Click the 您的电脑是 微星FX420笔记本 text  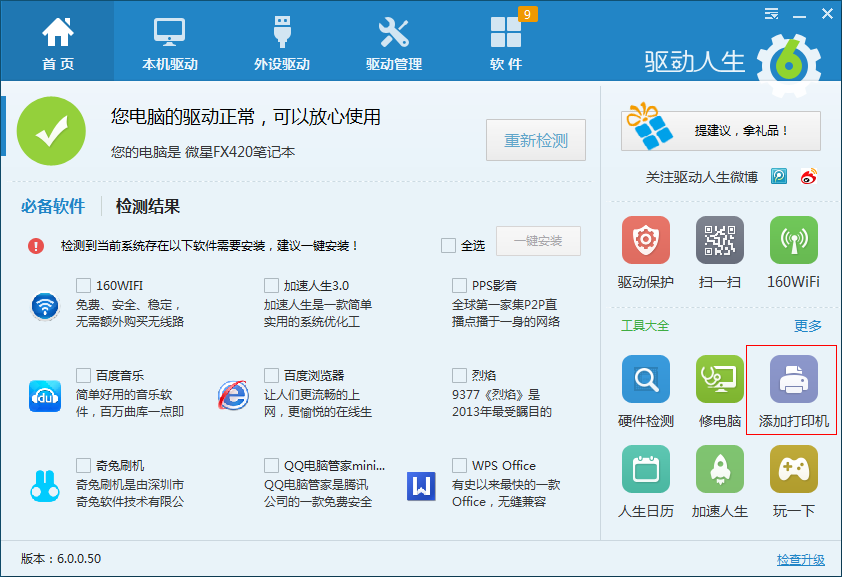coord(203,152)
